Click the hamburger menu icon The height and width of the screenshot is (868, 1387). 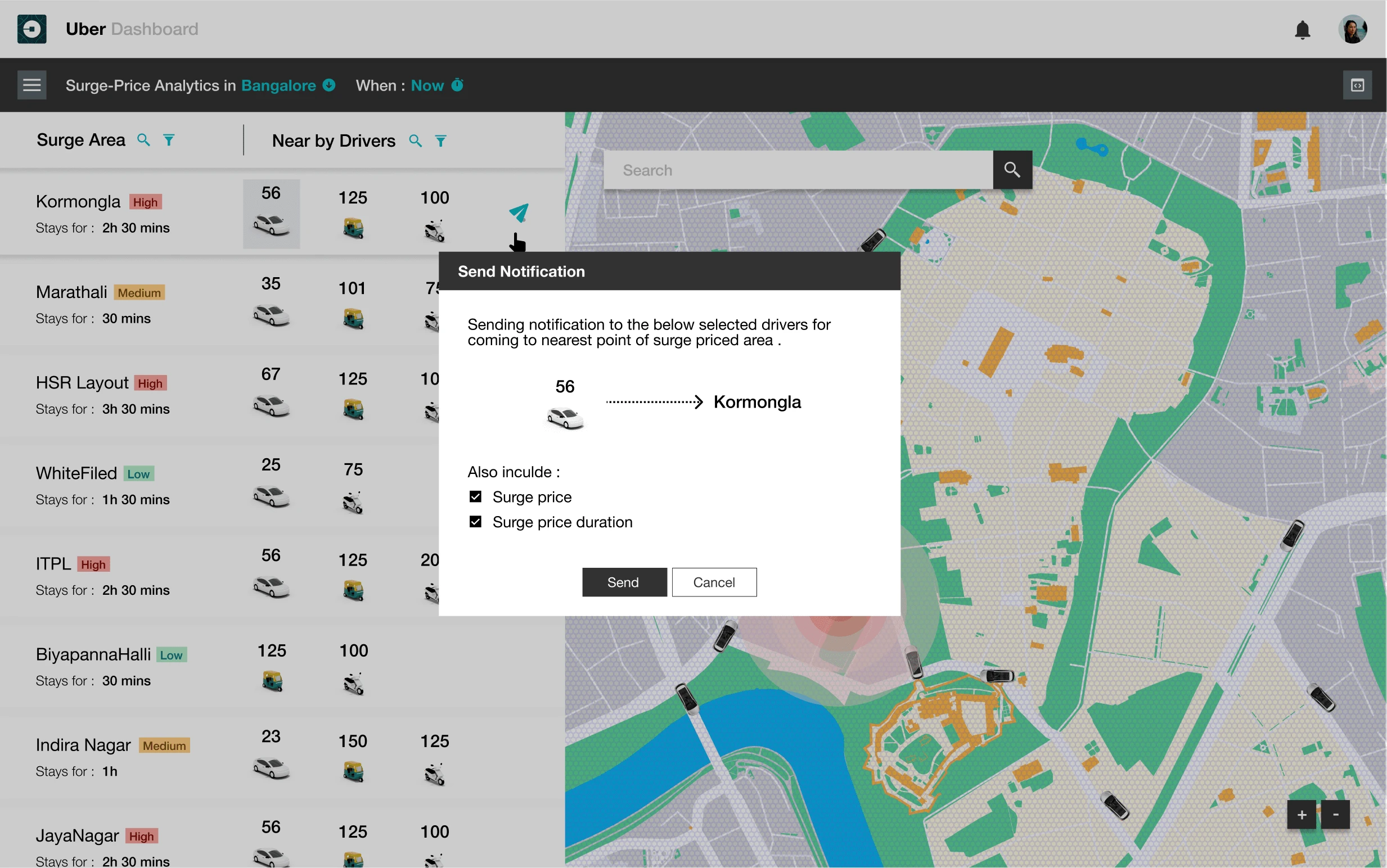31,83
